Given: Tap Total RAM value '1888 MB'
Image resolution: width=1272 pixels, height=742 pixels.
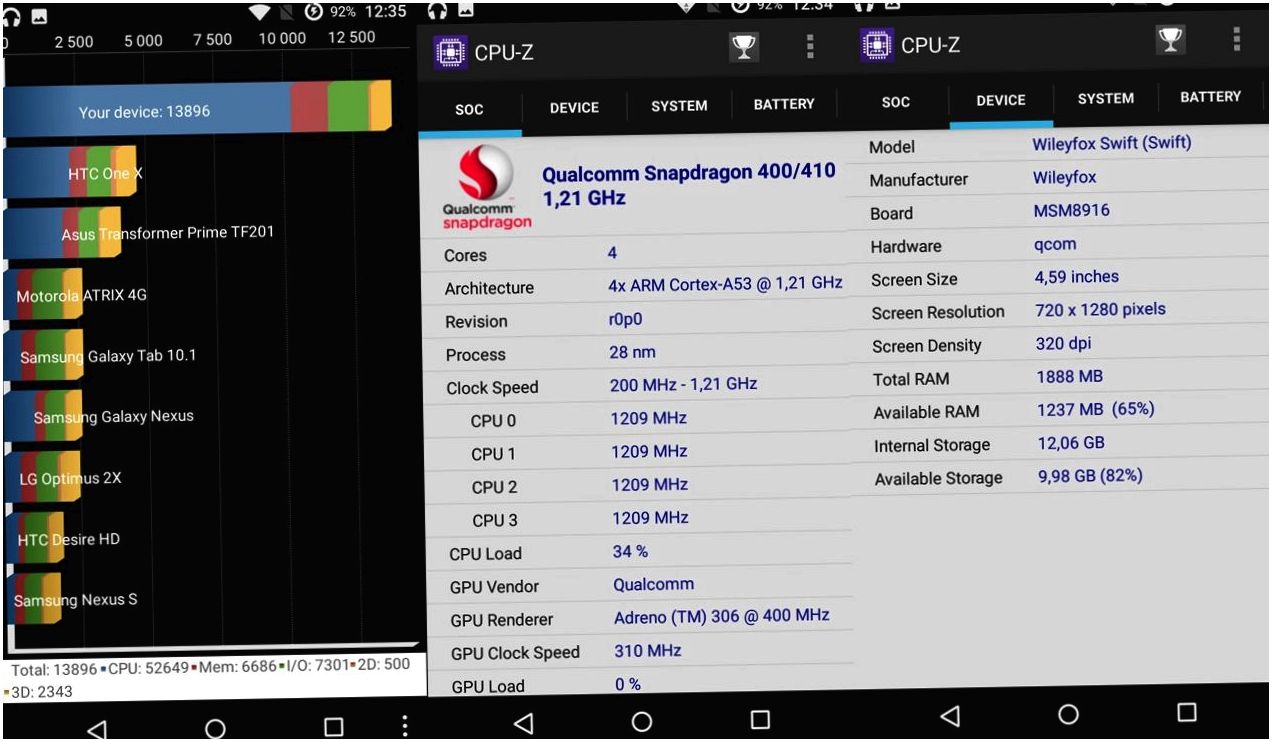Looking at the screenshot, I should [x=1069, y=376].
